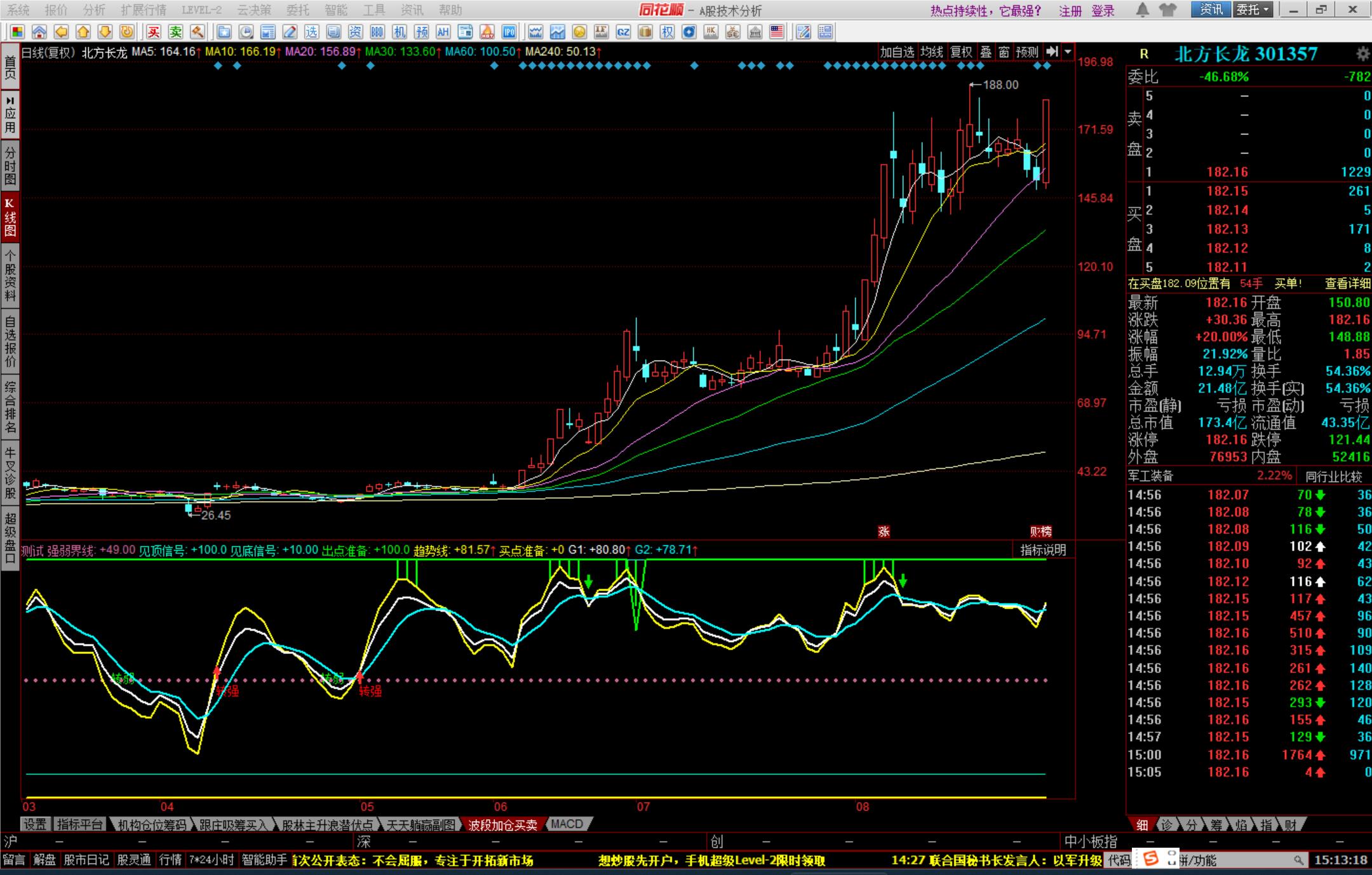Image resolution: width=1372 pixels, height=875 pixels.
Task: Open the dropdown arrow next to 预测
Action: click(x=1068, y=52)
